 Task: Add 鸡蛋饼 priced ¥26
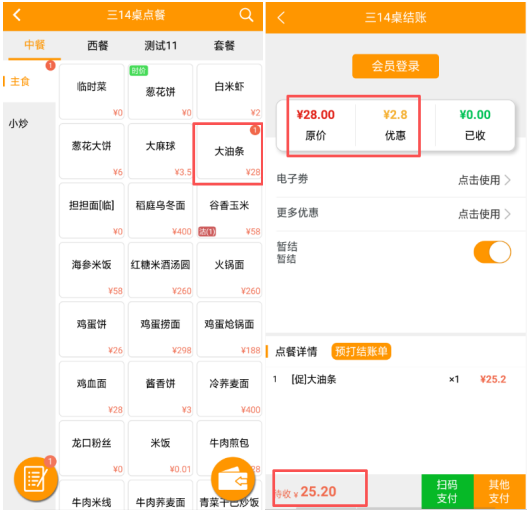(x=92, y=329)
